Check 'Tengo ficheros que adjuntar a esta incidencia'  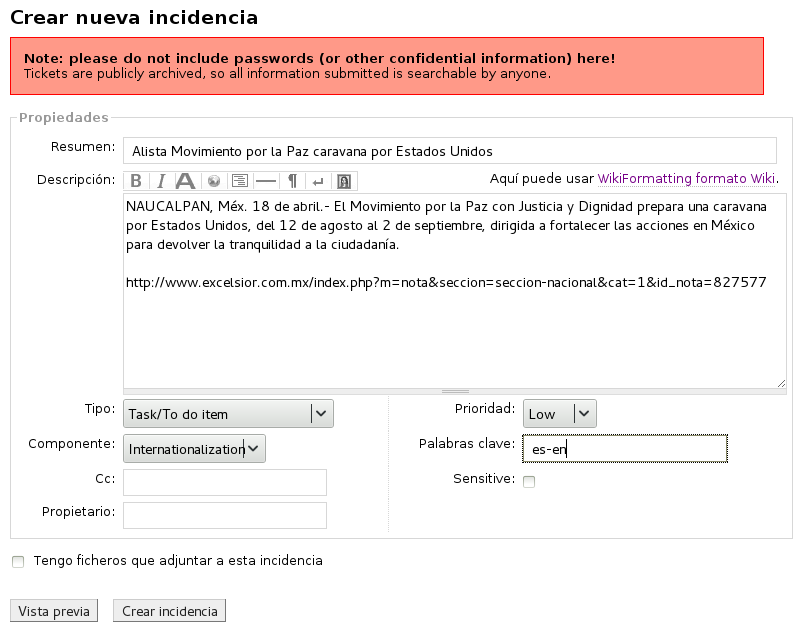18,562
